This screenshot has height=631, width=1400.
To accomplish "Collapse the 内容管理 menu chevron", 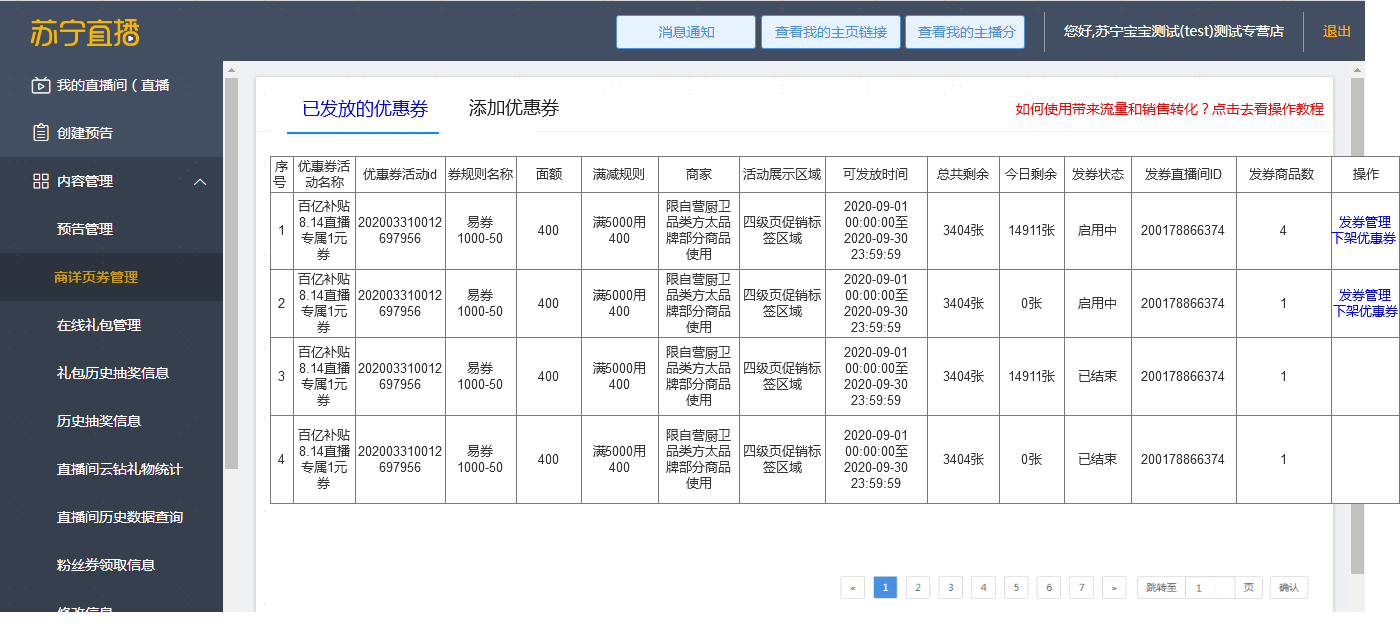I will click(200, 181).
